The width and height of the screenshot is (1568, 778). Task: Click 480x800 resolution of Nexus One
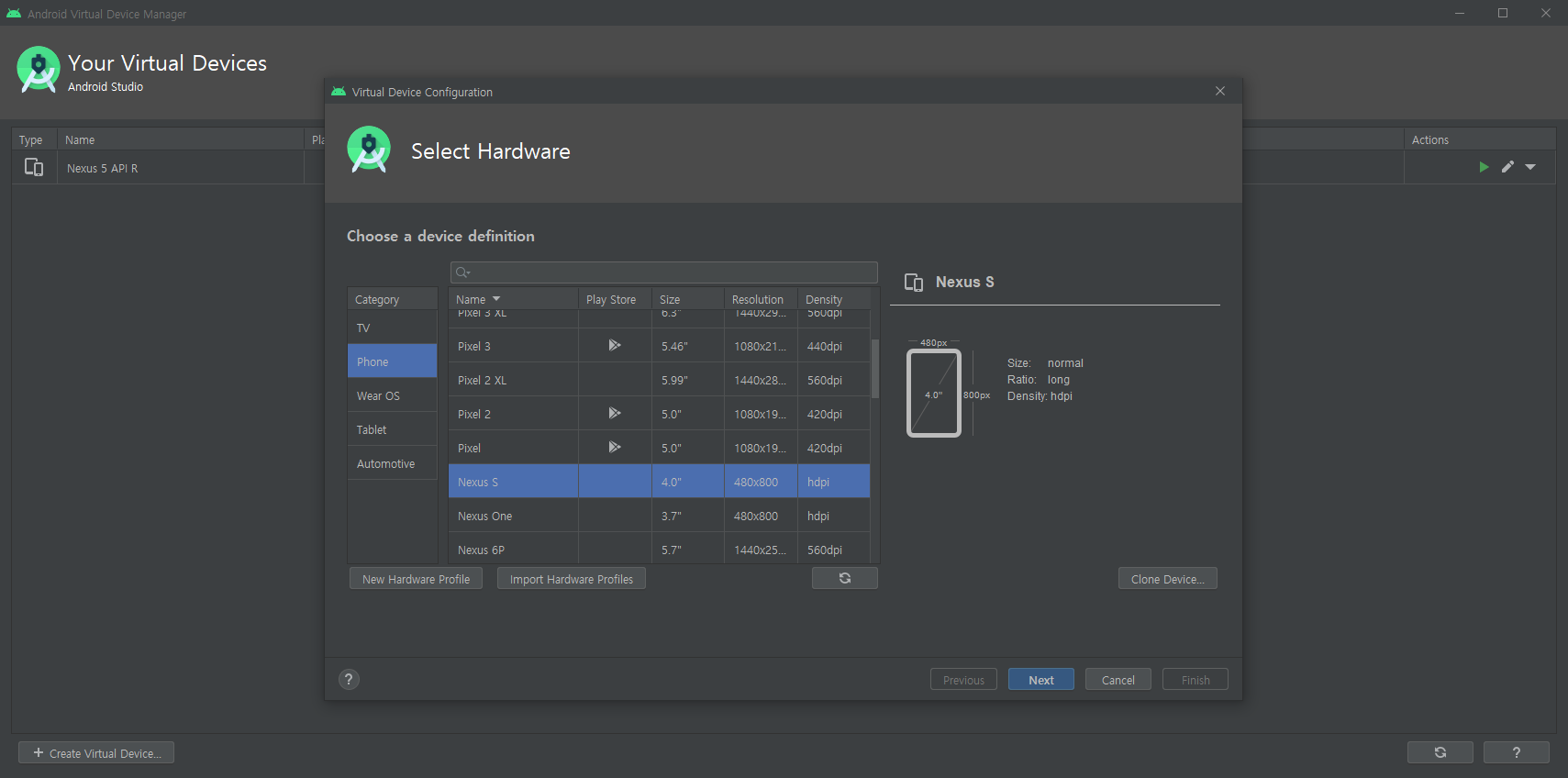click(756, 516)
